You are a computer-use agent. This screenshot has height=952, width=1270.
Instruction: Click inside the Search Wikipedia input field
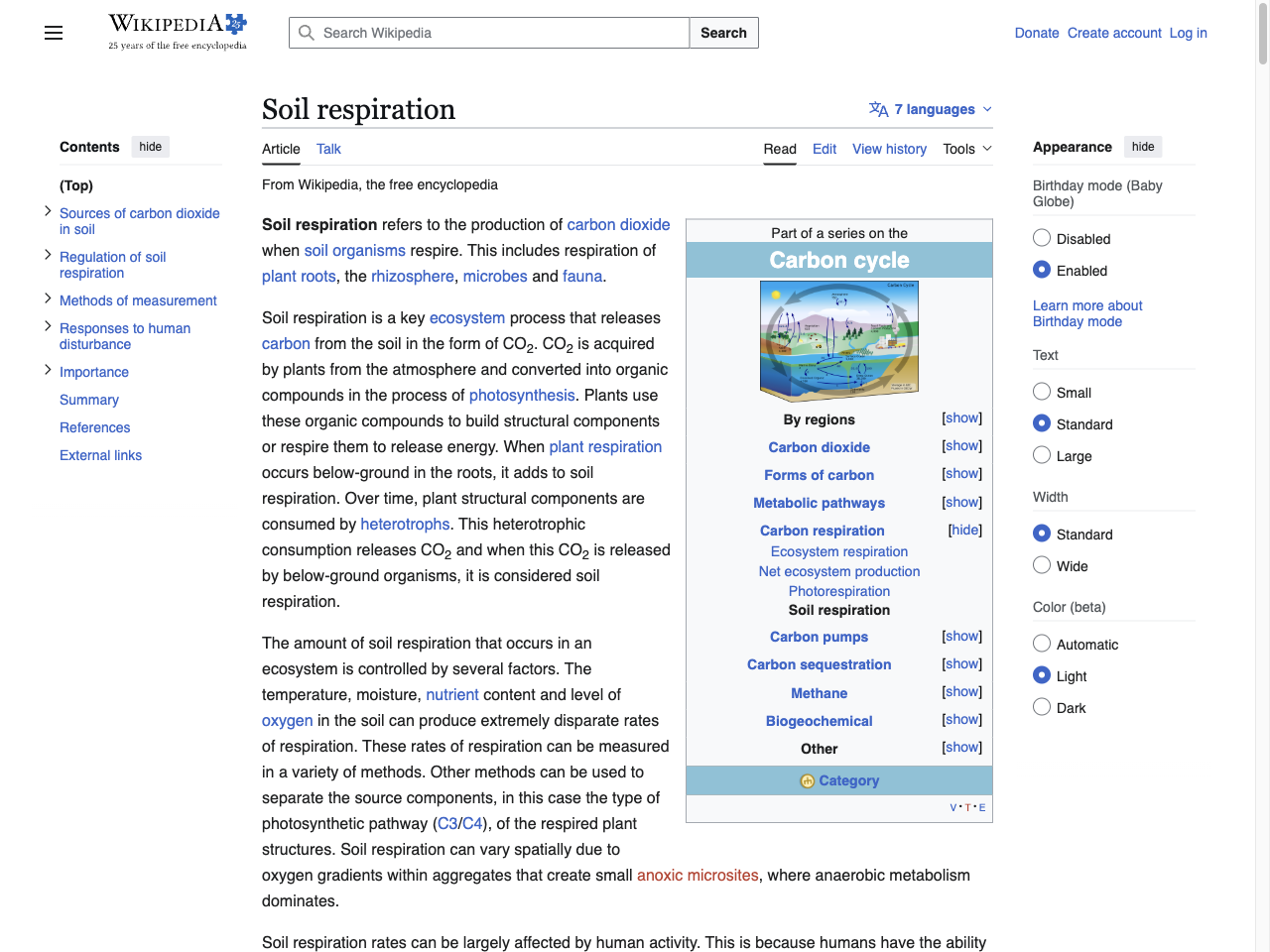(x=486, y=33)
